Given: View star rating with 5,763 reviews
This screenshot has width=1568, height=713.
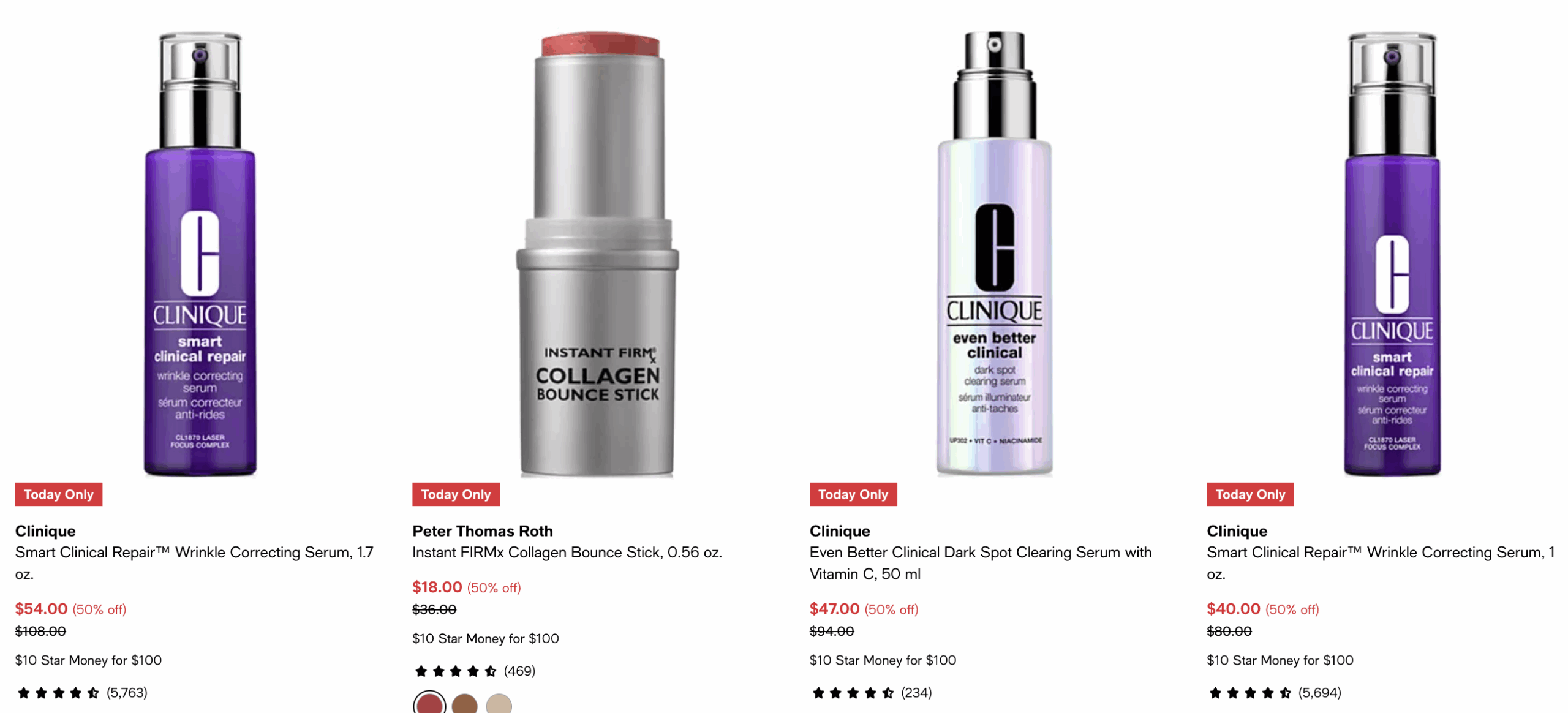Looking at the screenshot, I should coord(82,692).
